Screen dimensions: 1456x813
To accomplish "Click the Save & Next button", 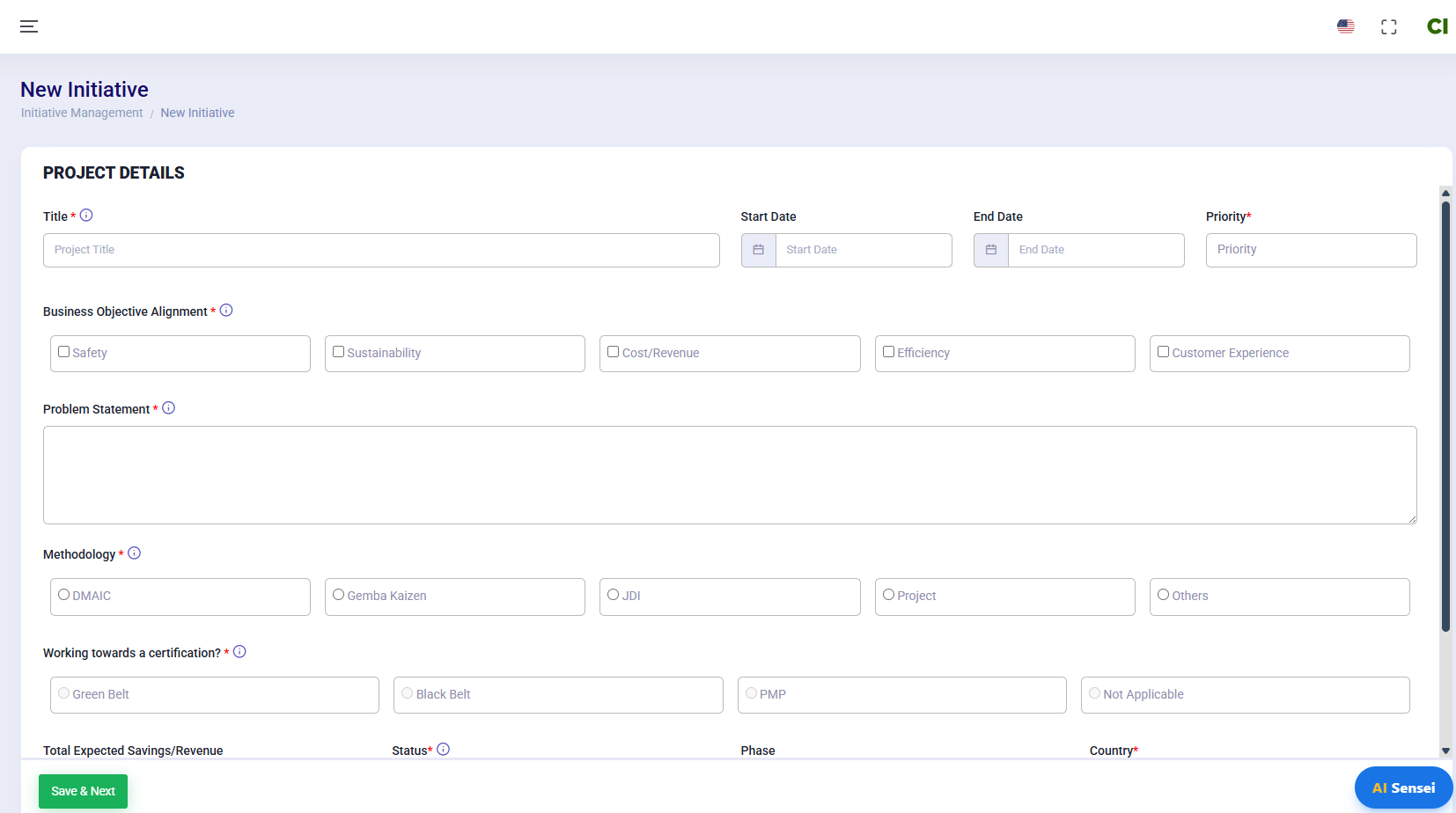I will click(83, 791).
